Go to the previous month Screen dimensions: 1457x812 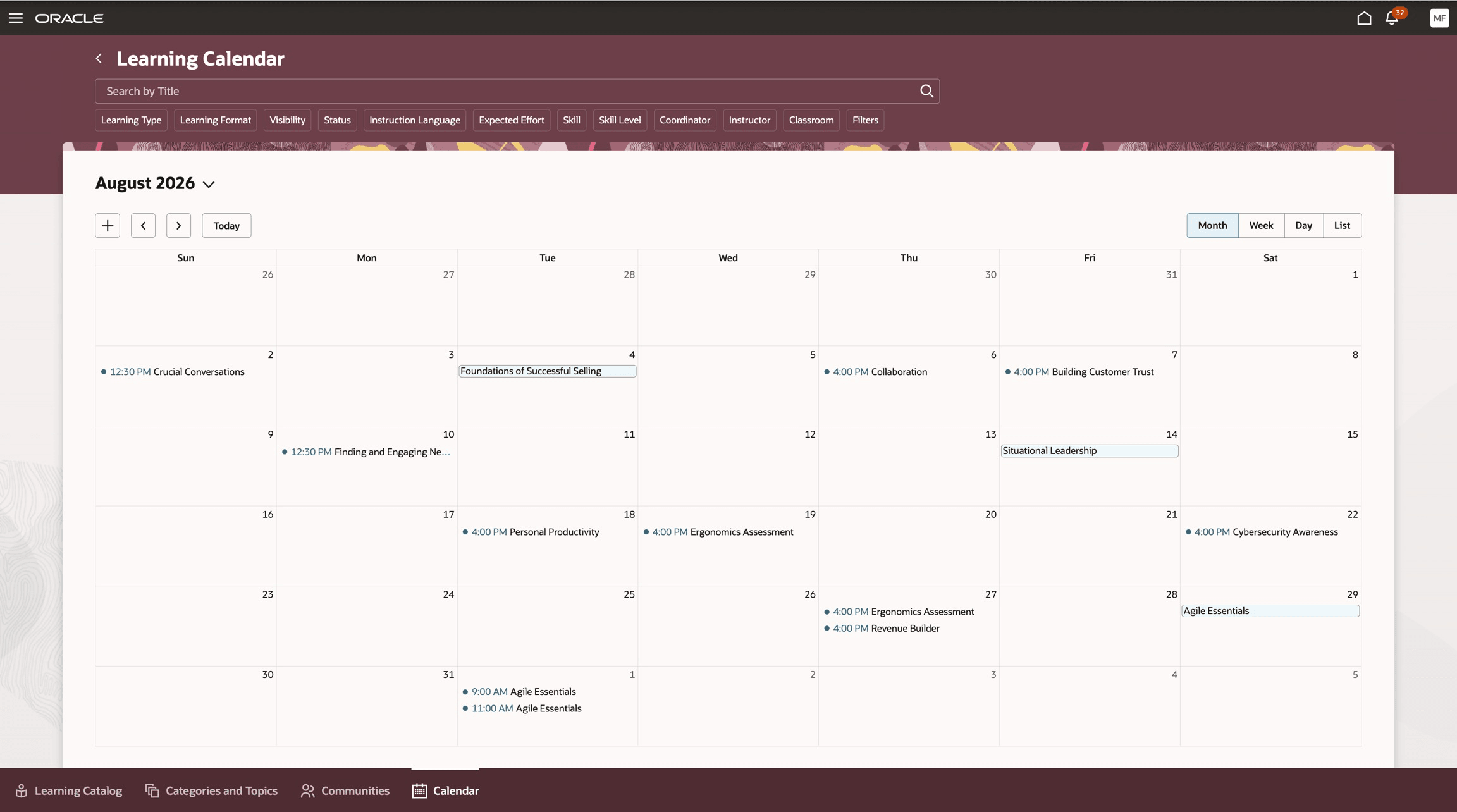143,226
